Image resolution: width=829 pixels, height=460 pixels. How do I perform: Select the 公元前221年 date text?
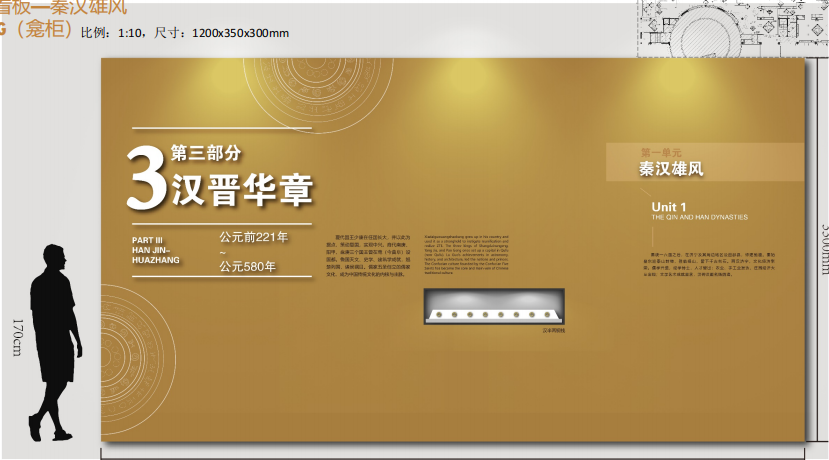(x=254, y=238)
